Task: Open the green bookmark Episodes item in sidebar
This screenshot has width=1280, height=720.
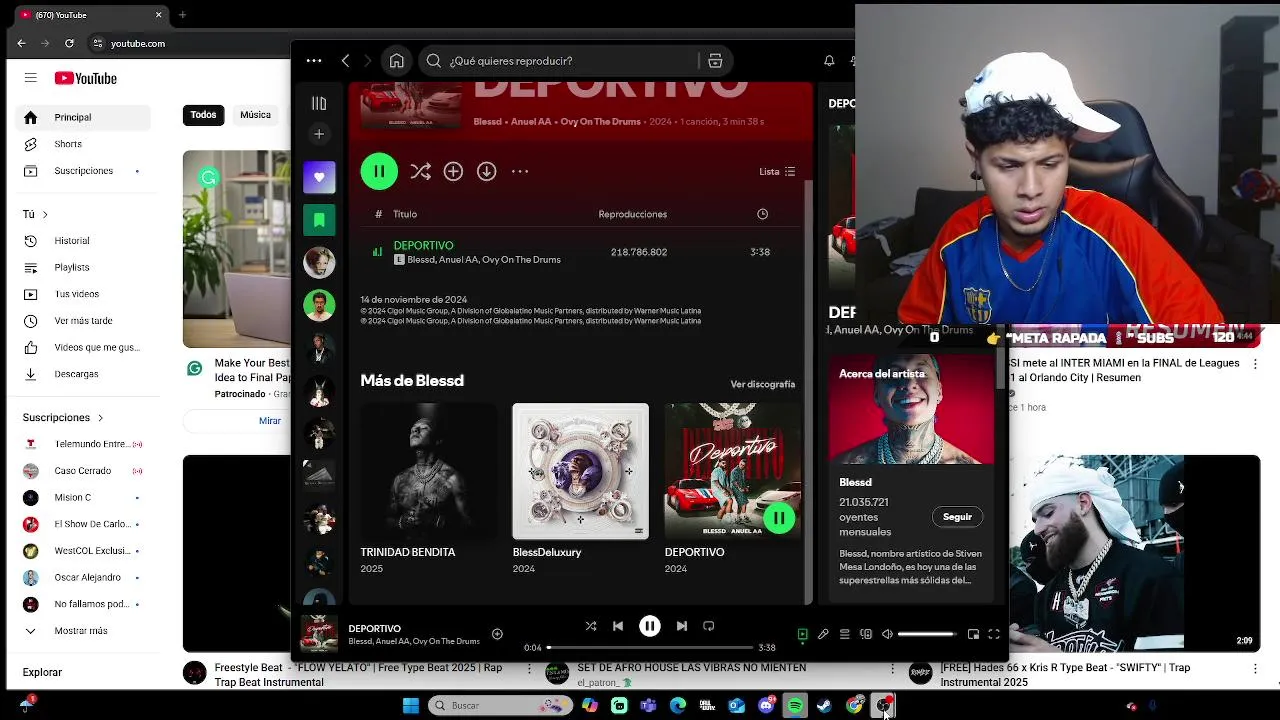Action: [319, 220]
